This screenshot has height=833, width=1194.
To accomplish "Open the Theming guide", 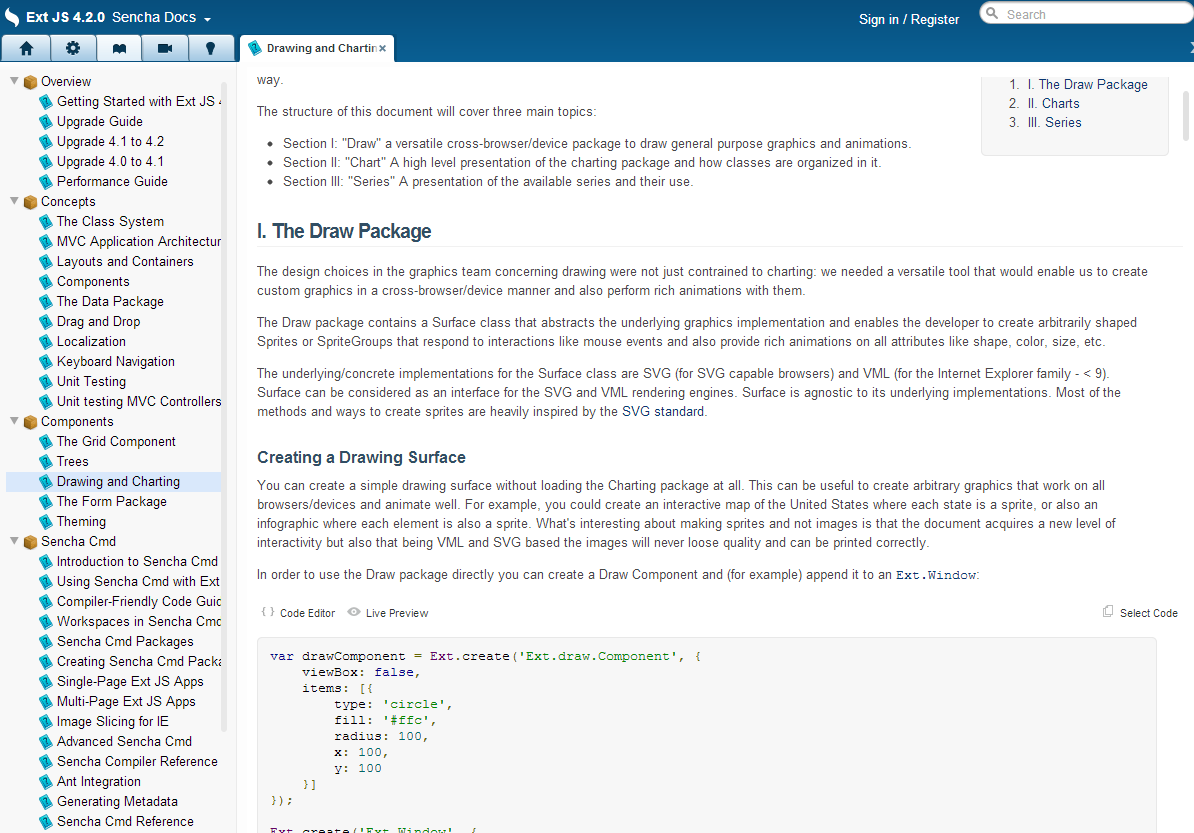I will tap(83, 521).
